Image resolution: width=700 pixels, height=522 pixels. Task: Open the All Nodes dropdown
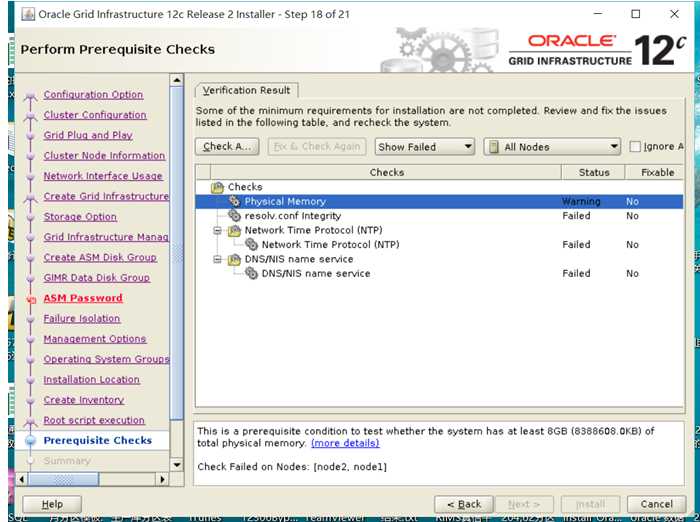tap(552, 147)
